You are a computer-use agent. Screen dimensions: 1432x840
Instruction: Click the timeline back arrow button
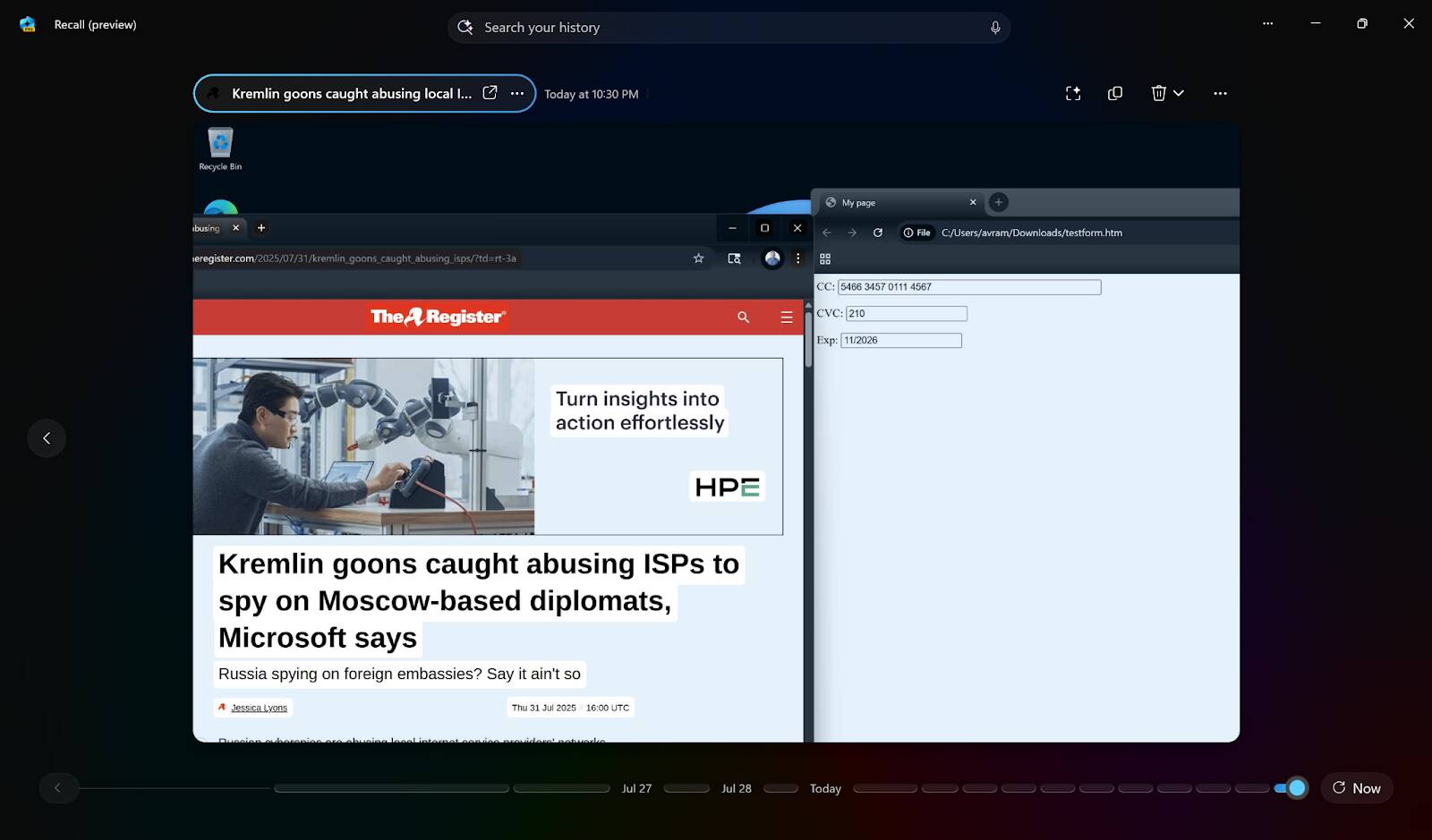[58, 788]
